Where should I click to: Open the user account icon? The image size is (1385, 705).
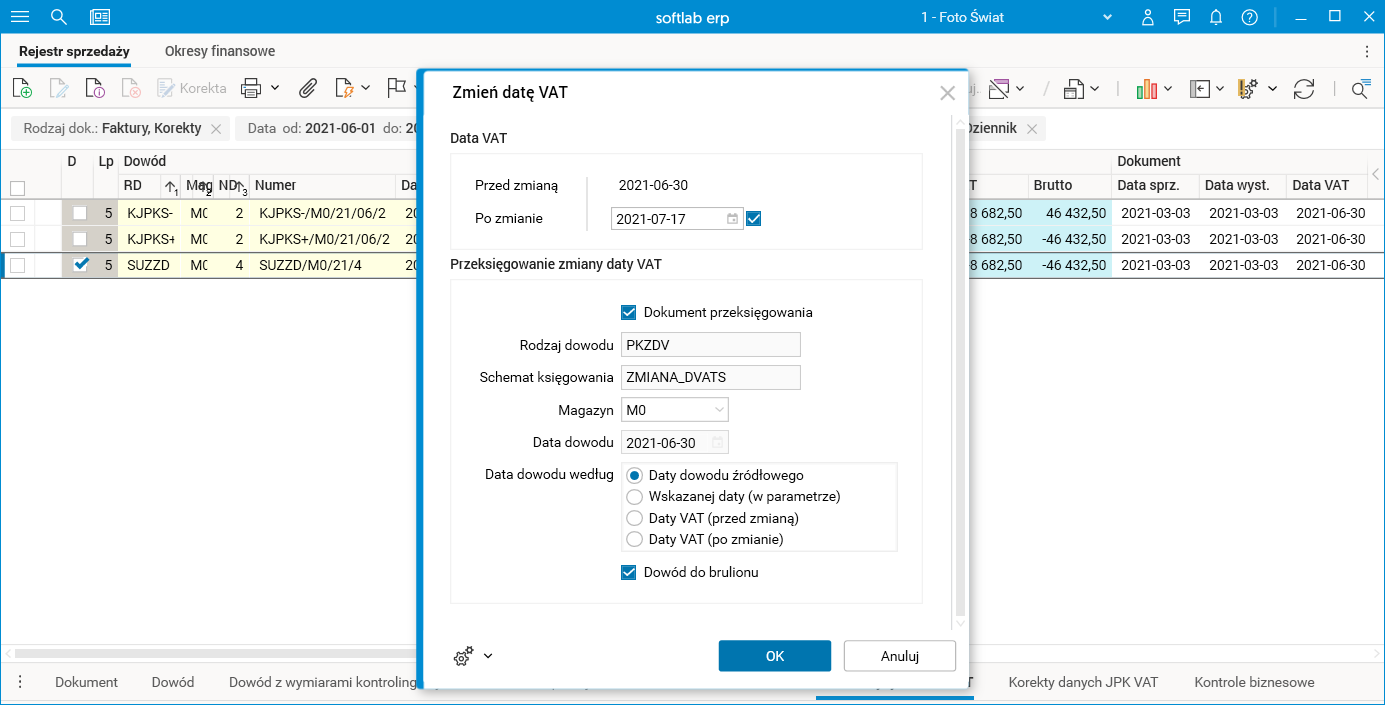(x=1148, y=17)
